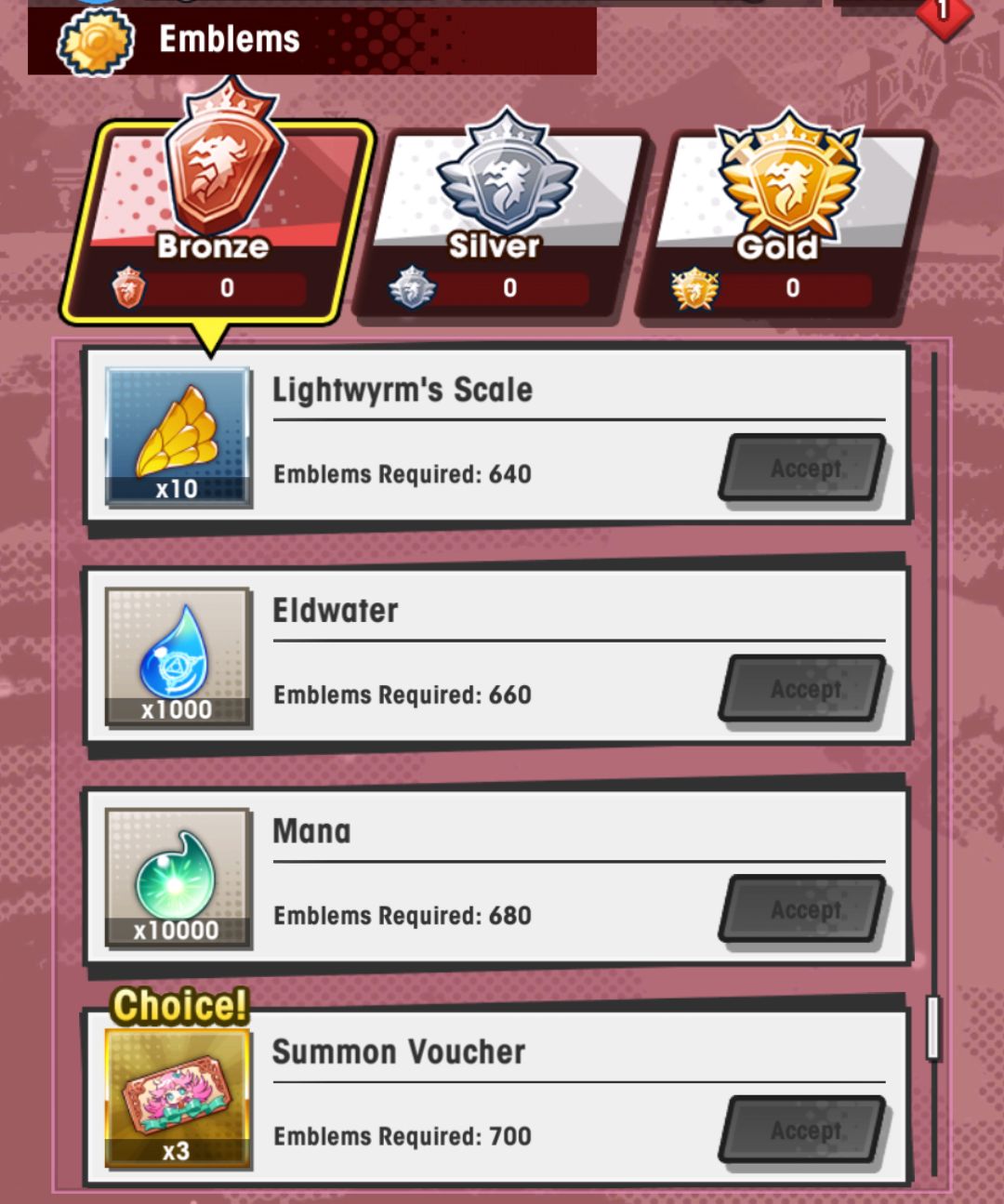Tap the Eldwater droplet icon
Image resolution: width=1004 pixels, height=1204 pixels.
point(178,656)
